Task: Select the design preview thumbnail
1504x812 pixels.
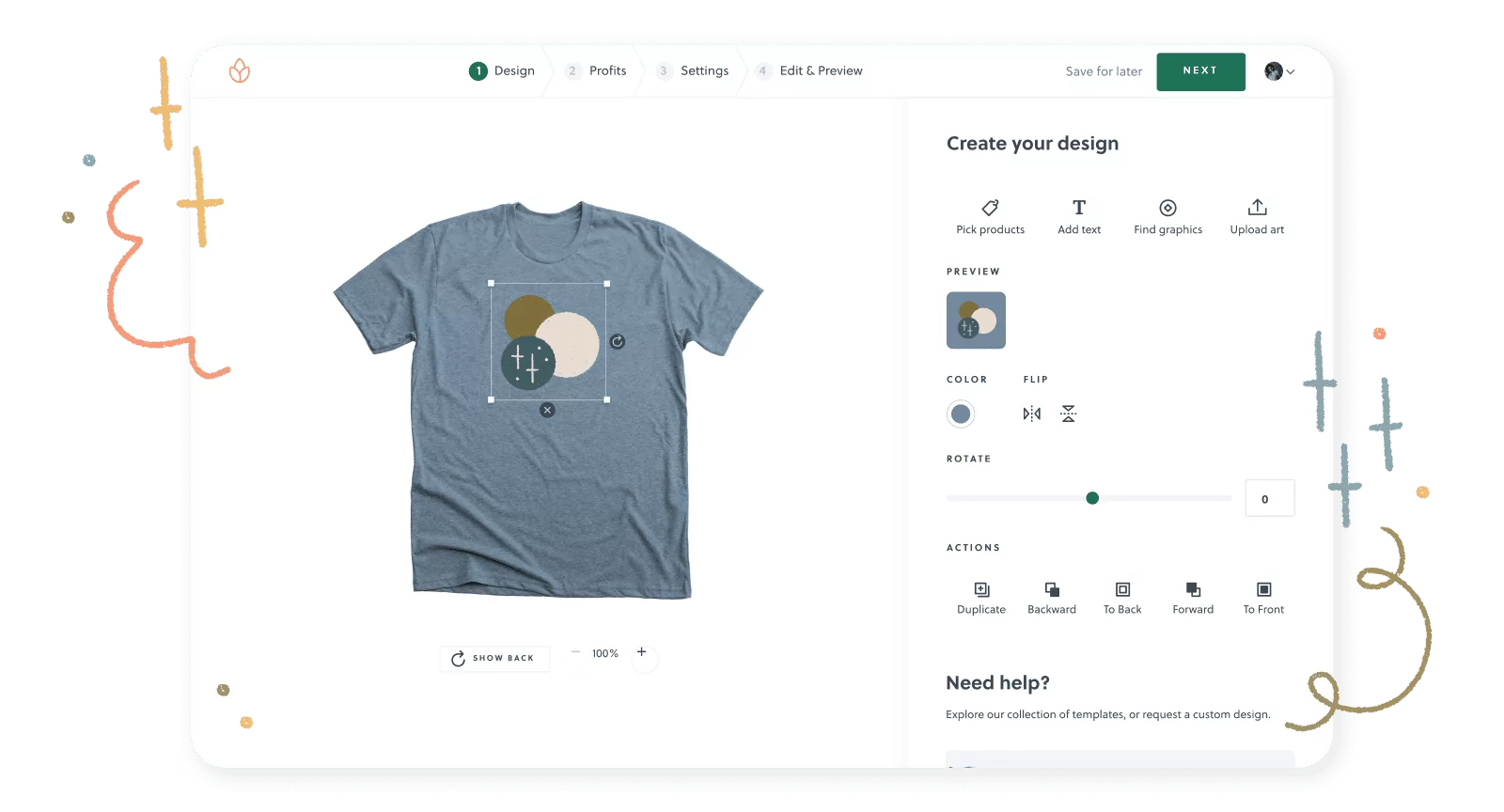Action: (x=976, y=320)
